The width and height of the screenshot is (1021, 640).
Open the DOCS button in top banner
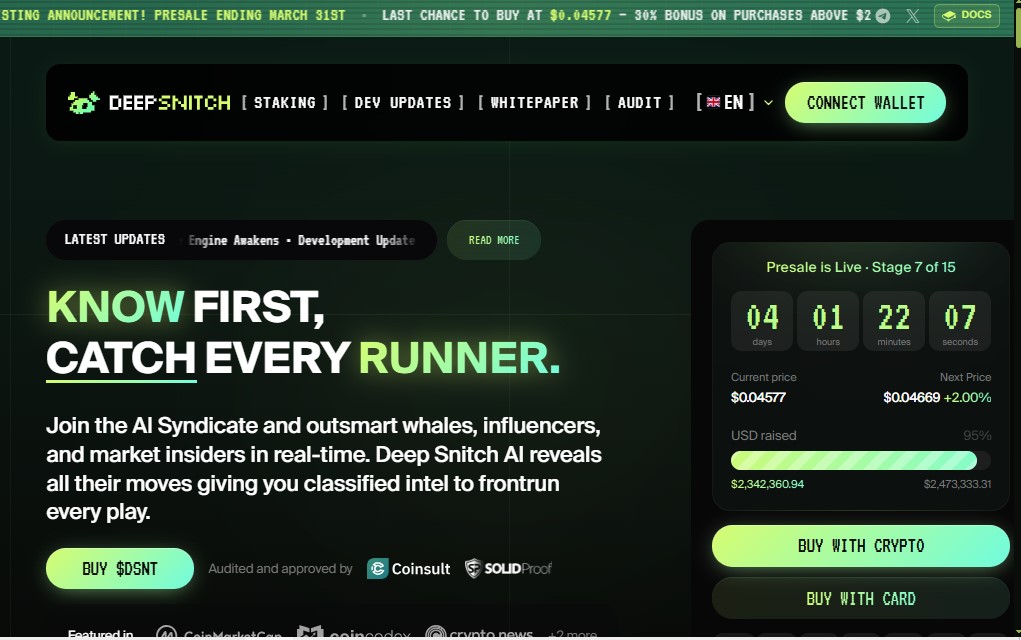click(966, 16)
